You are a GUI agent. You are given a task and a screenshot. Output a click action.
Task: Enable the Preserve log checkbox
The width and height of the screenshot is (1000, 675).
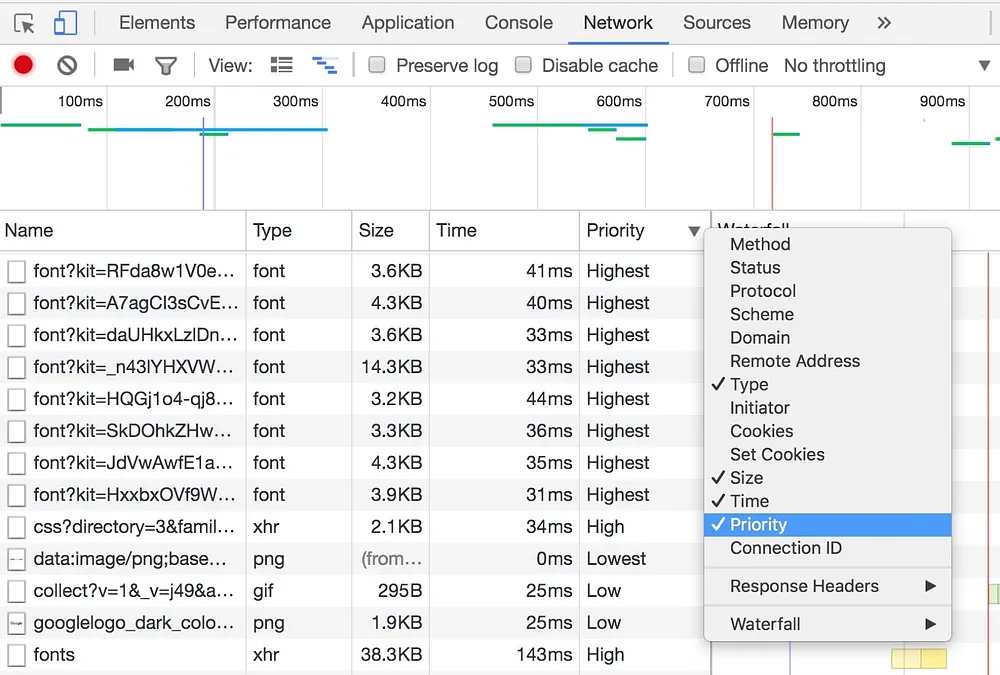[x=377, y=66]
